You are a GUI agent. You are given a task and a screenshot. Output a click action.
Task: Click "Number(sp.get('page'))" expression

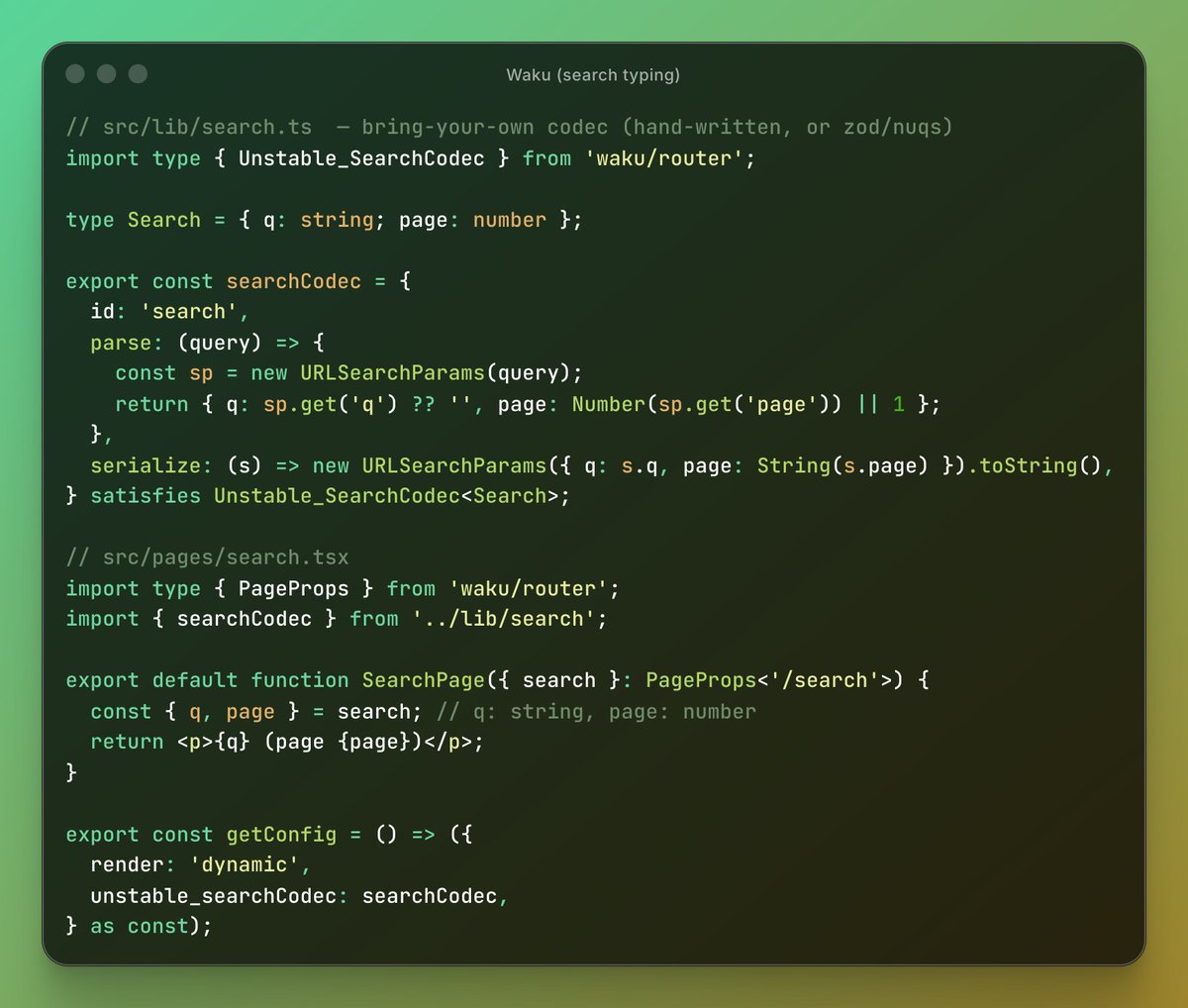click(707, 404)
